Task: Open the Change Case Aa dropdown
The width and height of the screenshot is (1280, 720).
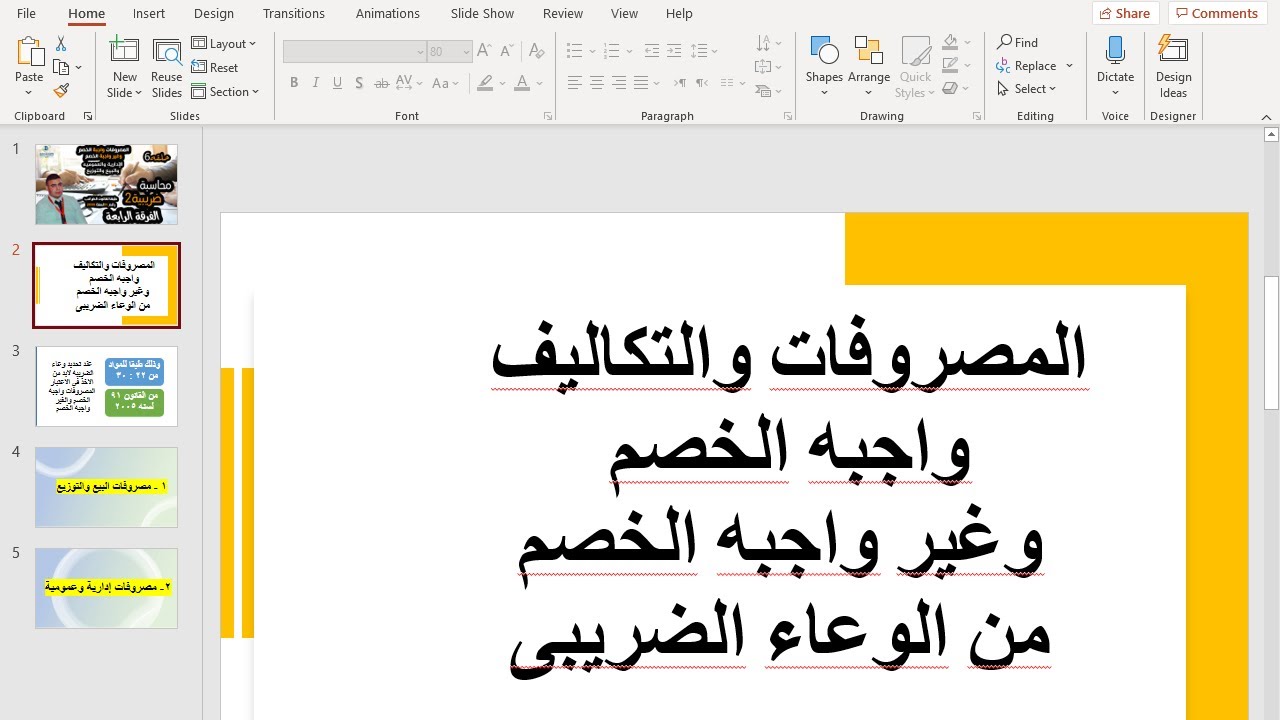Action: pyautogui.click(x=445, y=83)
